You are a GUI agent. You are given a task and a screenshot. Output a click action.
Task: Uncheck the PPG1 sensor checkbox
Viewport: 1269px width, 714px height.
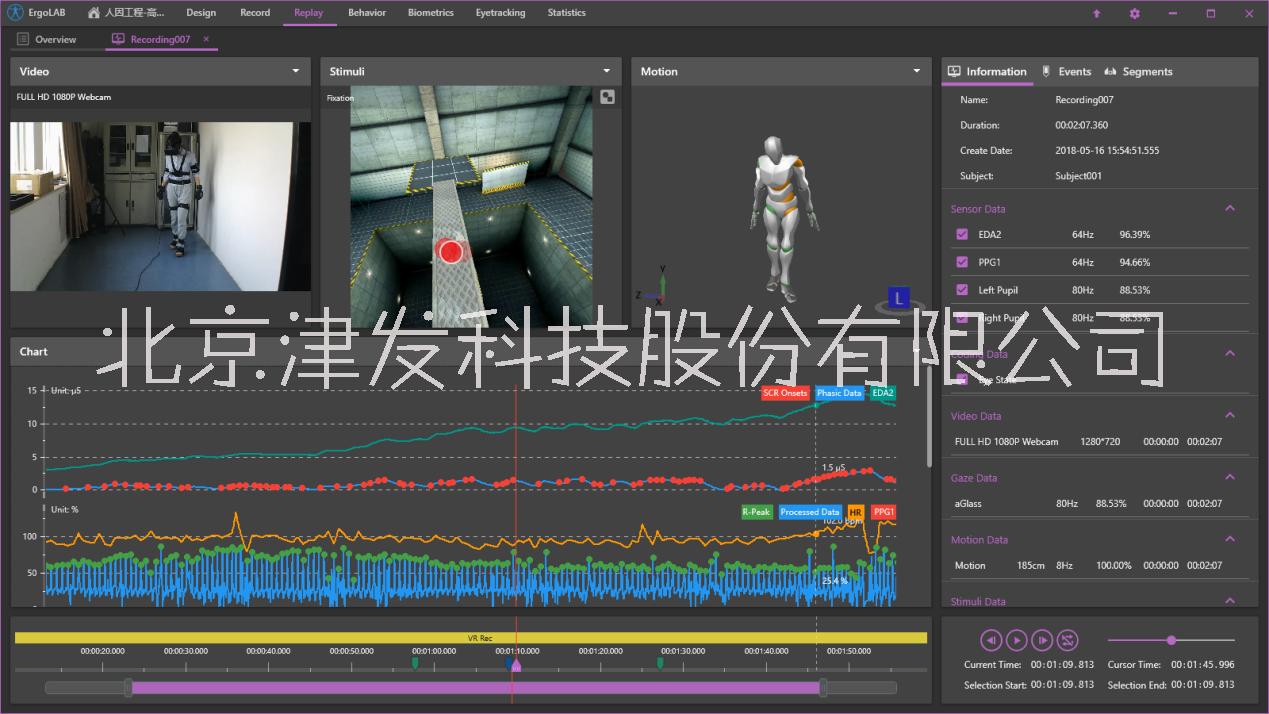[x=962, y=262]
